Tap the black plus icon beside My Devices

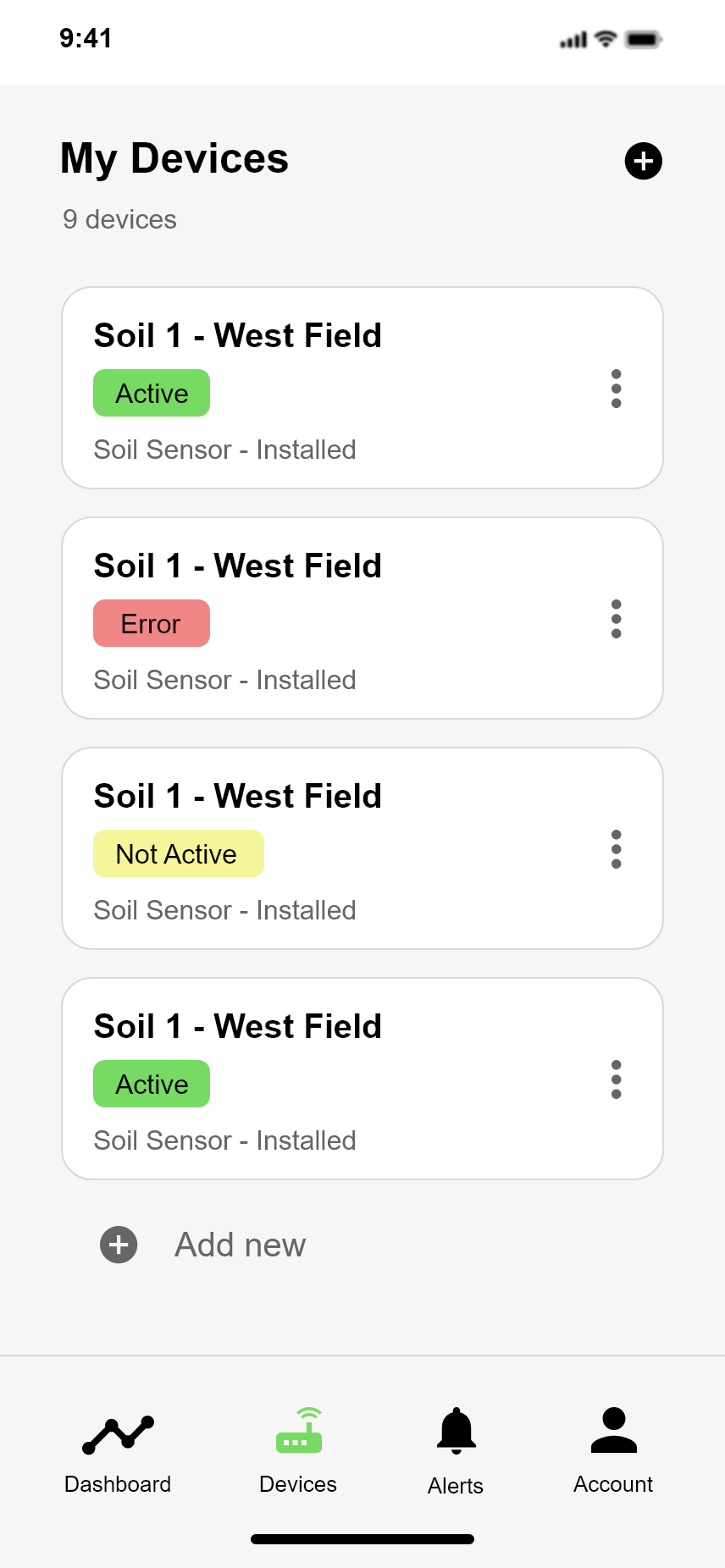[644, 161]
